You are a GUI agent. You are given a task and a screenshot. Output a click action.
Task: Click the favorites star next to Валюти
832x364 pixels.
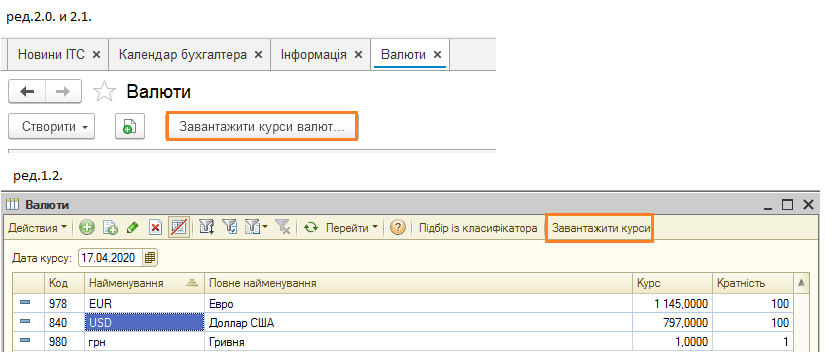pos(105,92)
